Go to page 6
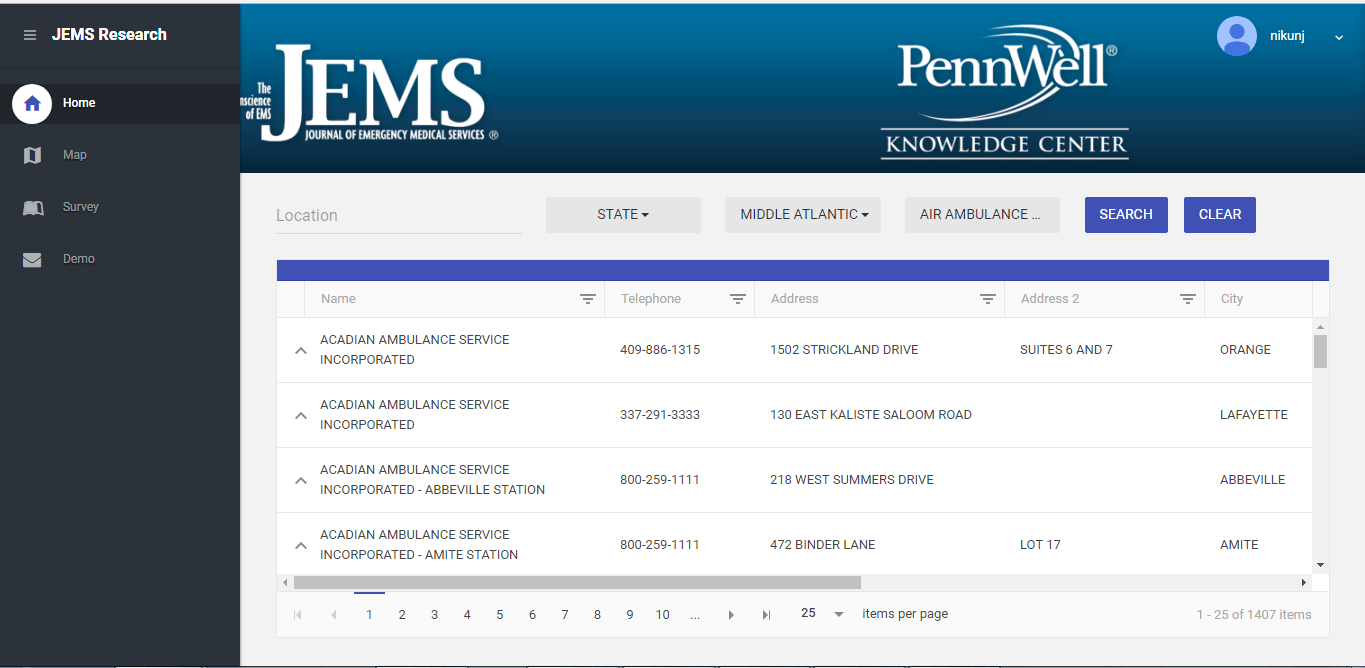The height and width of the screenshot is (668, 1365). [x=532, y=615]
